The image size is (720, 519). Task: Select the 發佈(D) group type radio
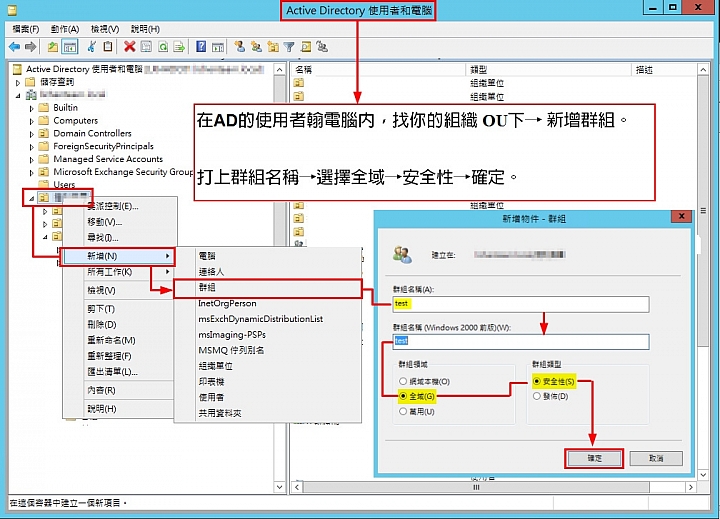pyautogui.click(x=536, y=396)
